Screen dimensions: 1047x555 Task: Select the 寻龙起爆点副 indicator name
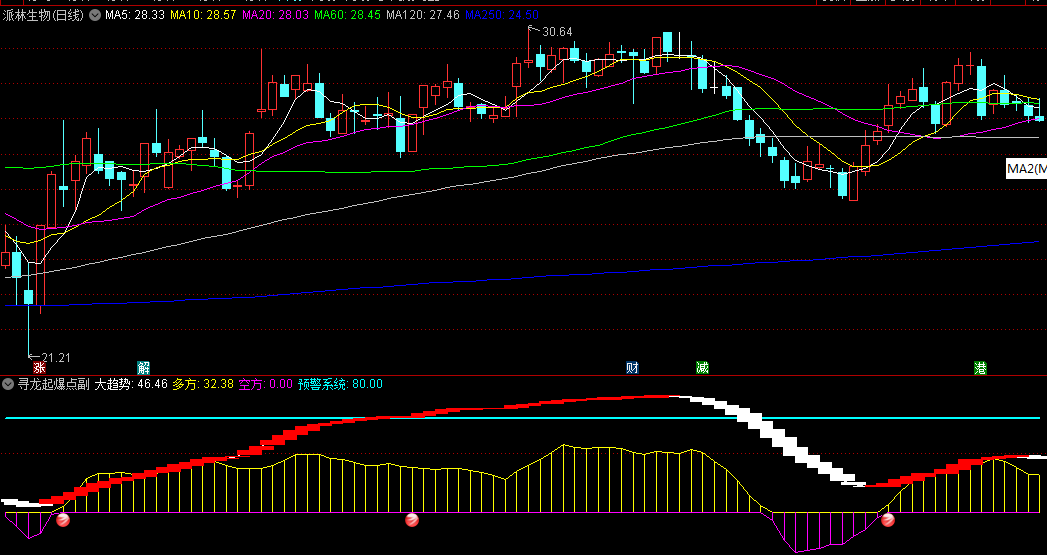tap(53, 384)
